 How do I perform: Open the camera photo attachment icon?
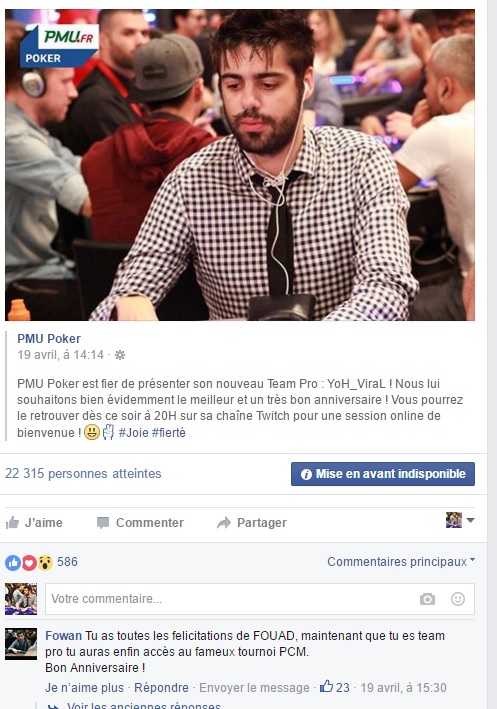coord(427,599)
